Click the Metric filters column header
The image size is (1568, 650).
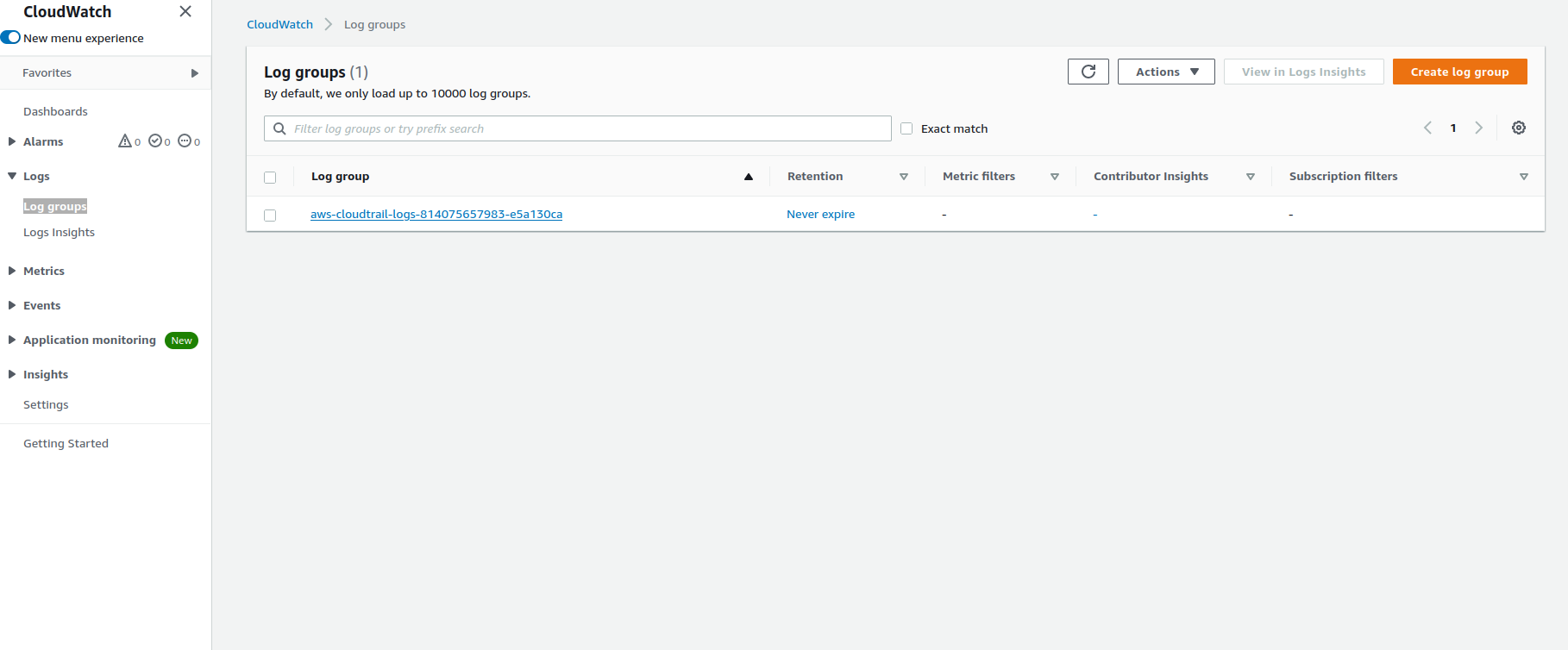click(x=979, y=176)
